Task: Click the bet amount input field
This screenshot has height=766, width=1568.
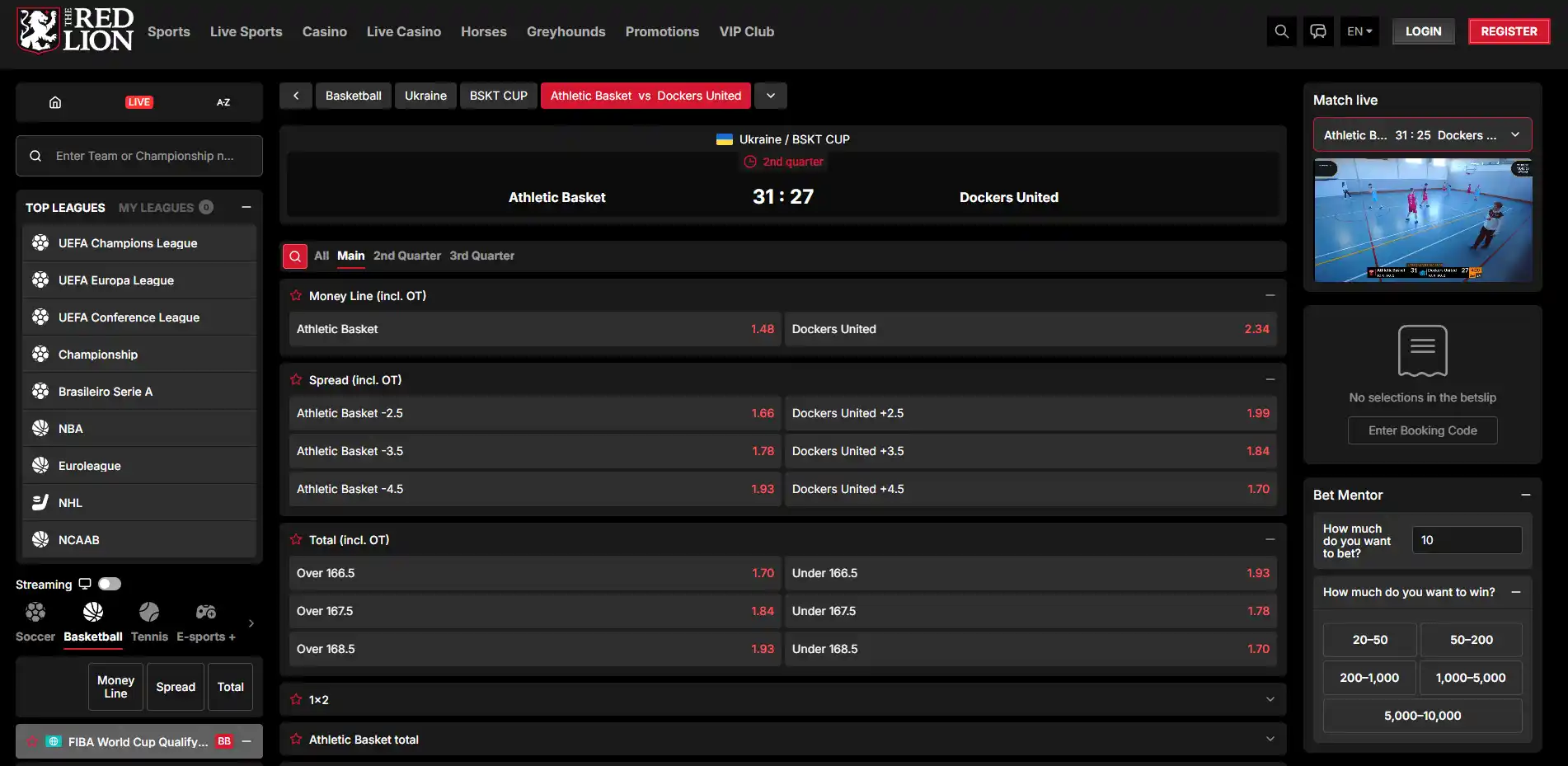Action: 1467,540
